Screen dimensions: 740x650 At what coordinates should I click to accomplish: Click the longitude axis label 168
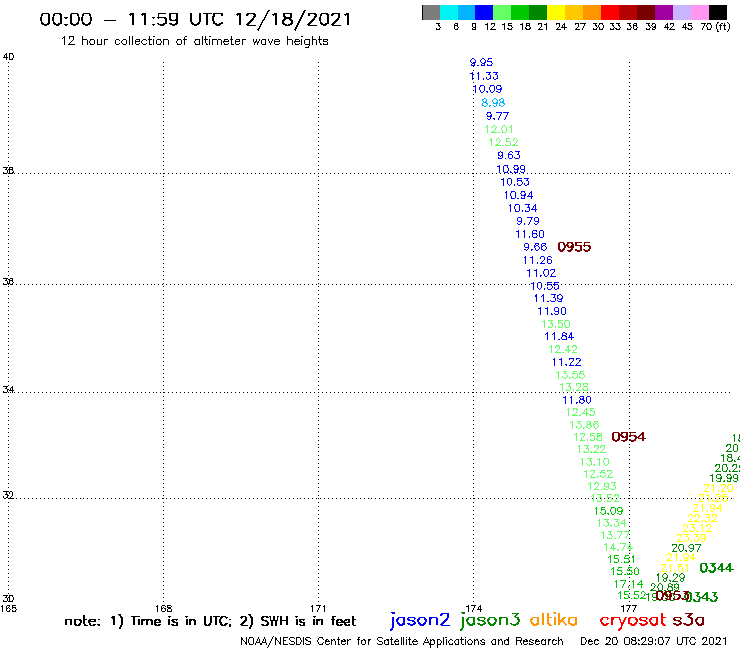point(163,608)
